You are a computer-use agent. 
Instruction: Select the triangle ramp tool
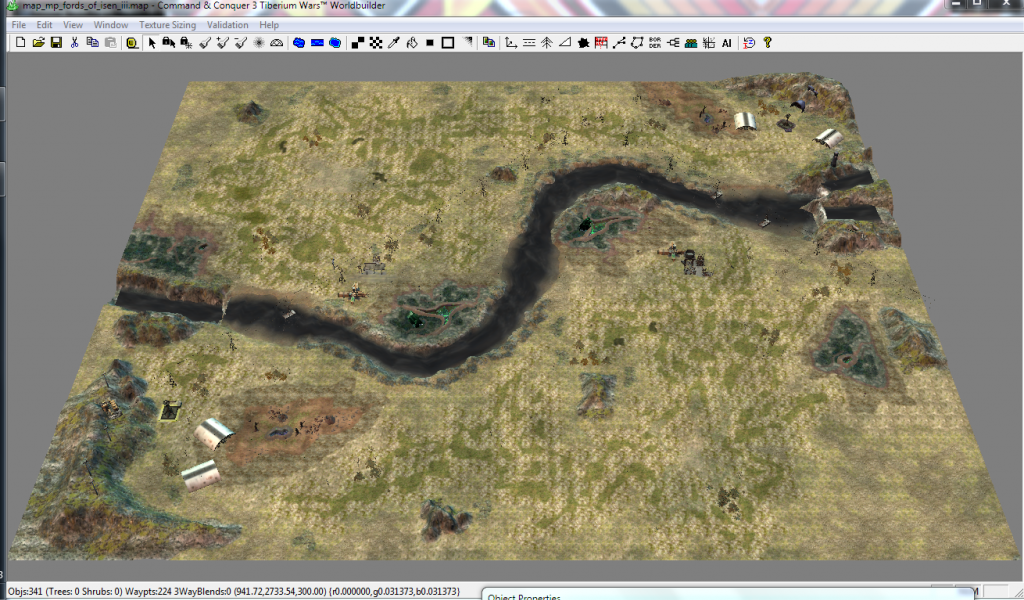(566, 43)
